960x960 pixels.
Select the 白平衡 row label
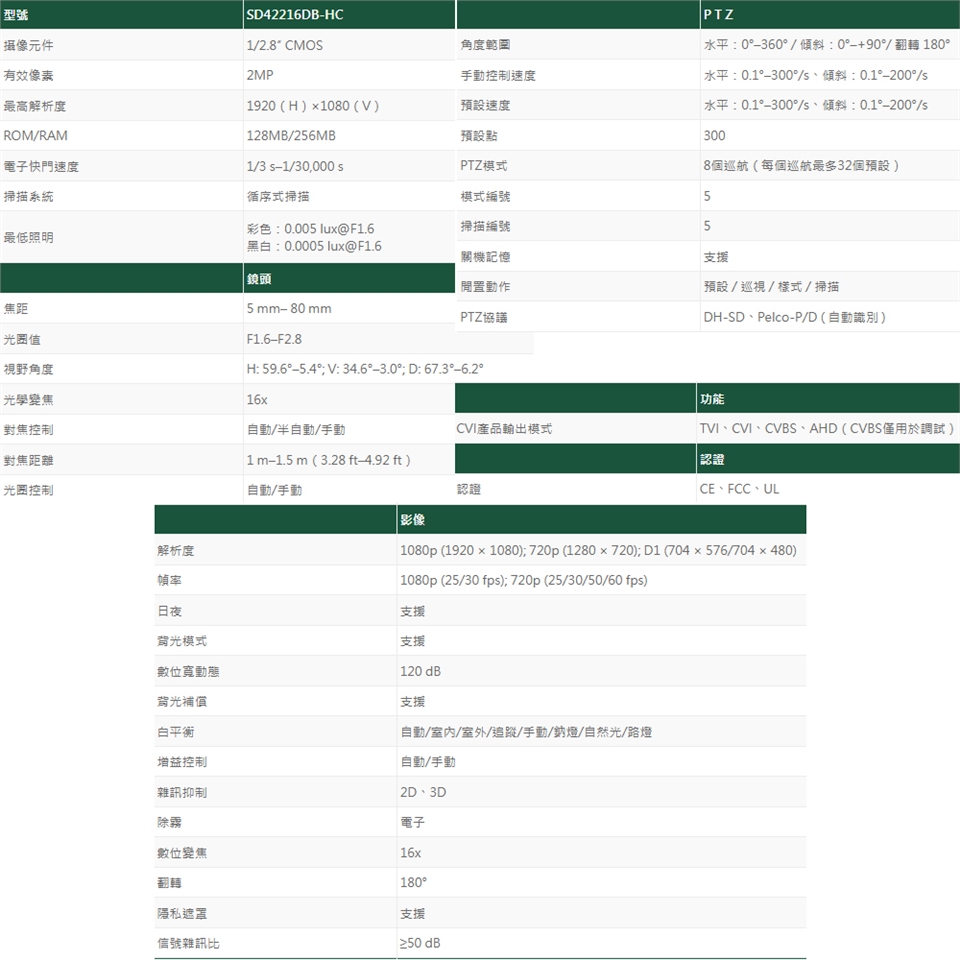pyautogui.click(x=176, y=732)
